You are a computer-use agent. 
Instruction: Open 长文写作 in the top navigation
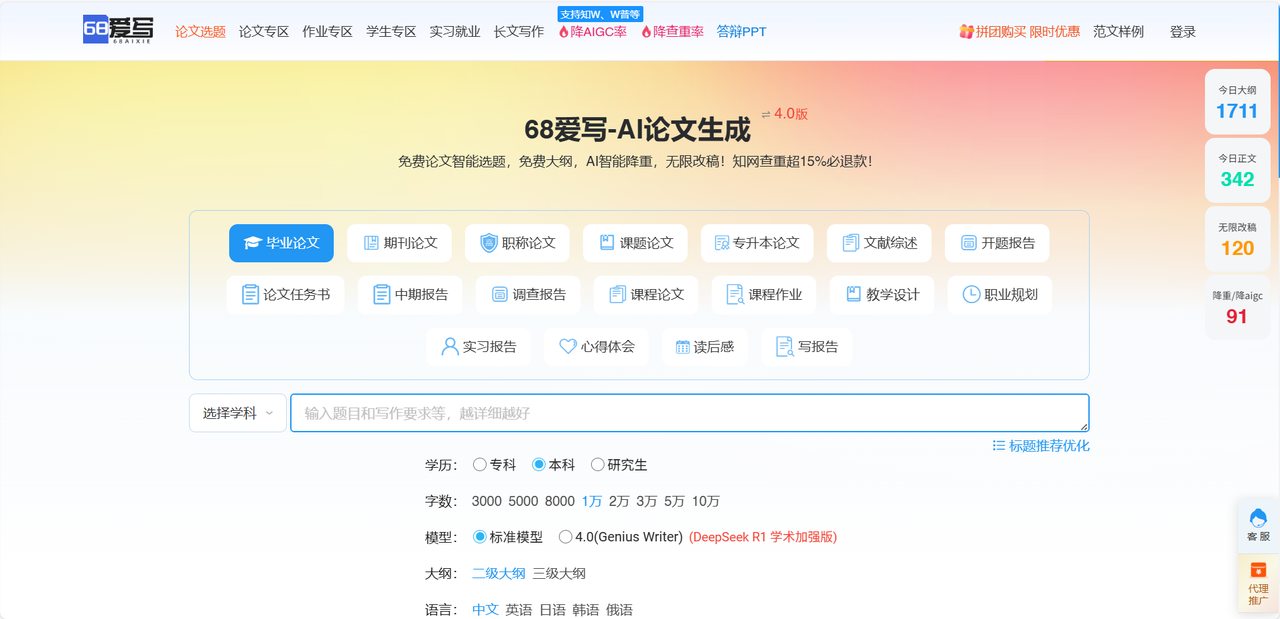[519, 32]
